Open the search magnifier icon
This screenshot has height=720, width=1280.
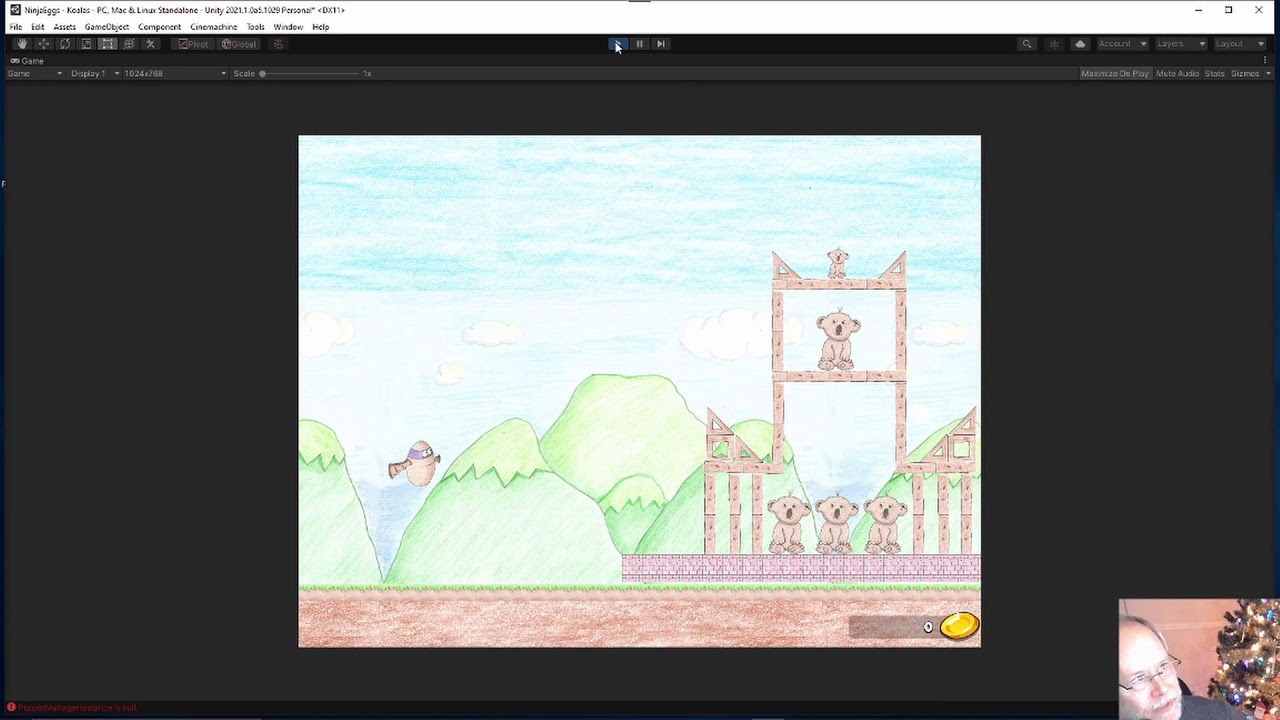pos(1026,44)
